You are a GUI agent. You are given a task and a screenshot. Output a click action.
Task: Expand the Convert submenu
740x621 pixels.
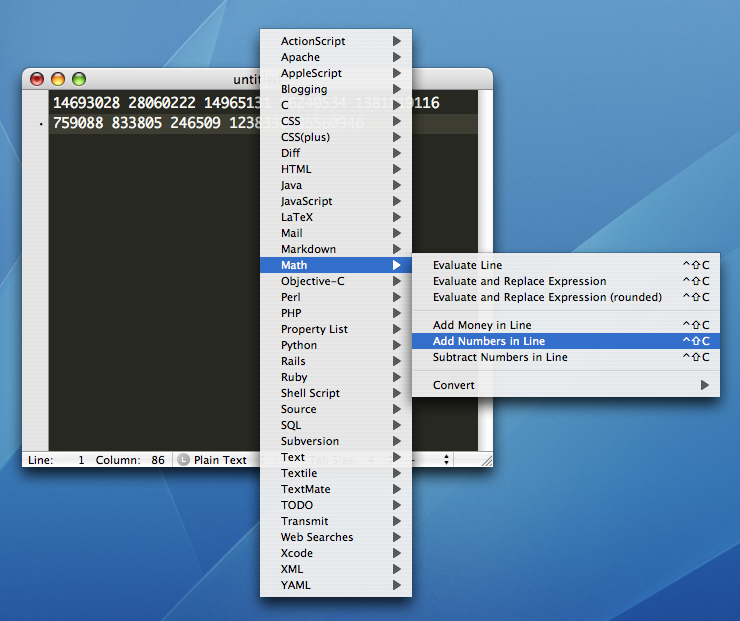click(x=566, y=385)
